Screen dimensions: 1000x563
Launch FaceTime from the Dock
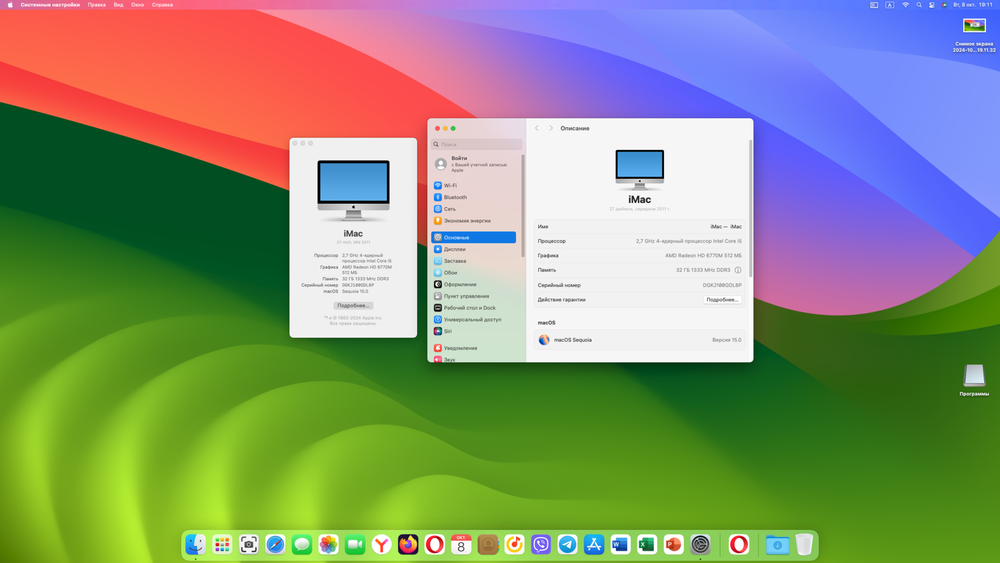tap(355, 545)
